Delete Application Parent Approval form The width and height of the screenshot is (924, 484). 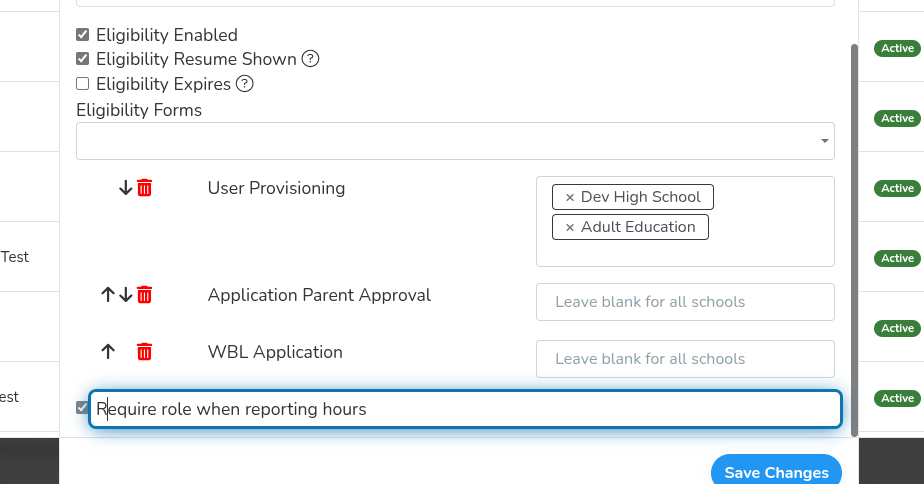144,295
